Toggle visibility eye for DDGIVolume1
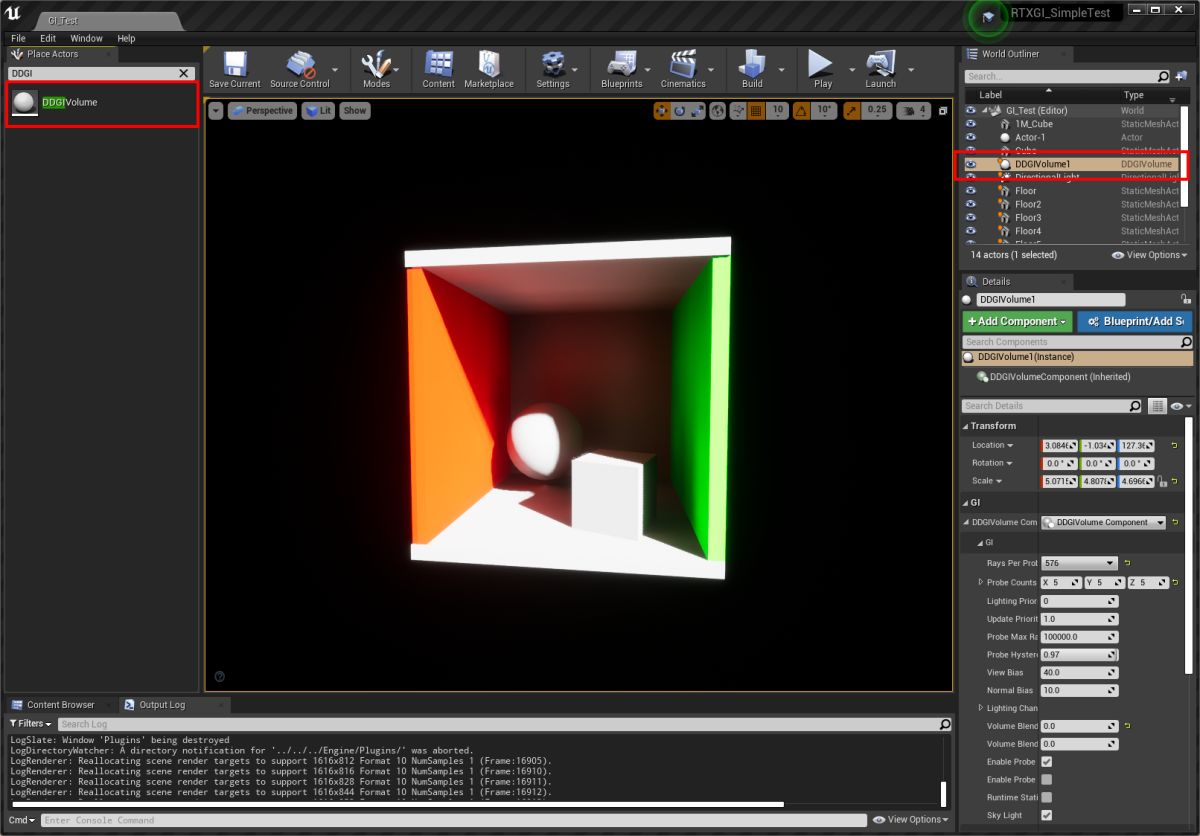 pos(970,164)
